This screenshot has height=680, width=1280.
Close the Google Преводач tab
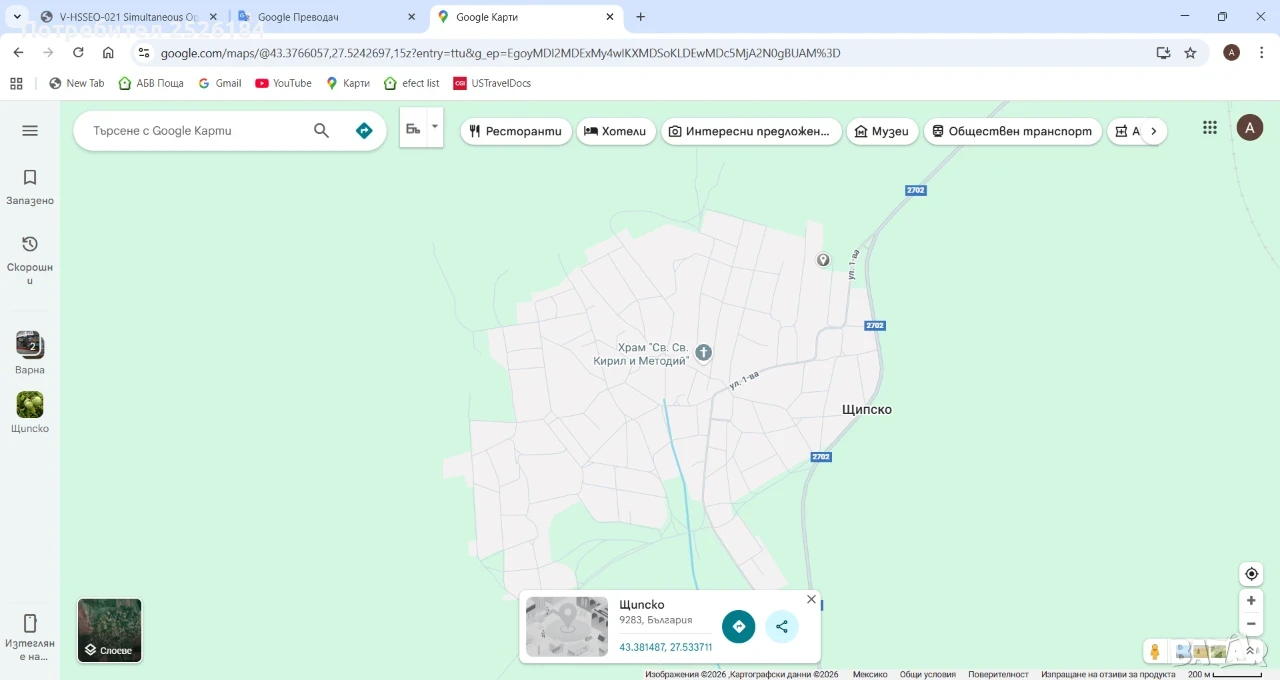[411, 17]
